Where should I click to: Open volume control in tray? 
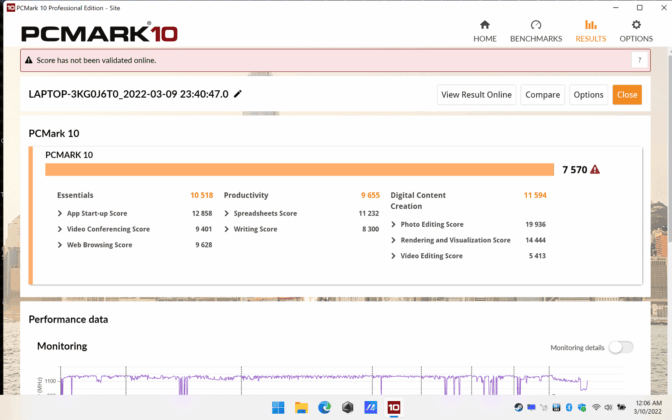tap(608, 407)
